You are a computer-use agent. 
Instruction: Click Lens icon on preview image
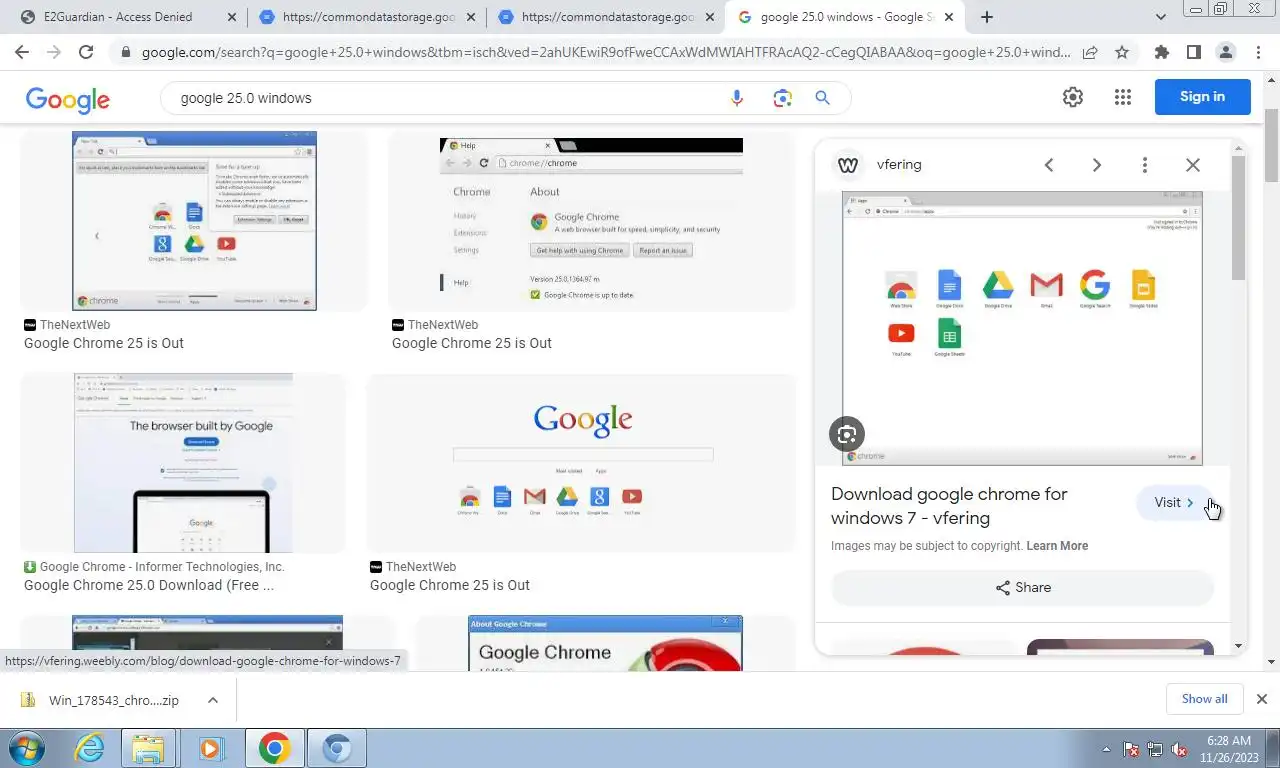click(x=847, y=434)
